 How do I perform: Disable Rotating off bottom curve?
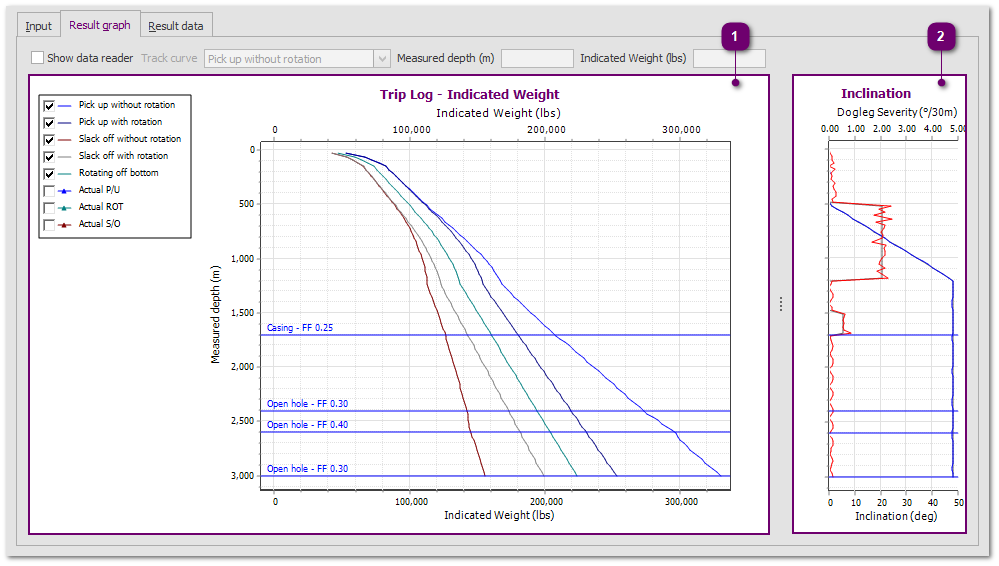pos(49,173)
